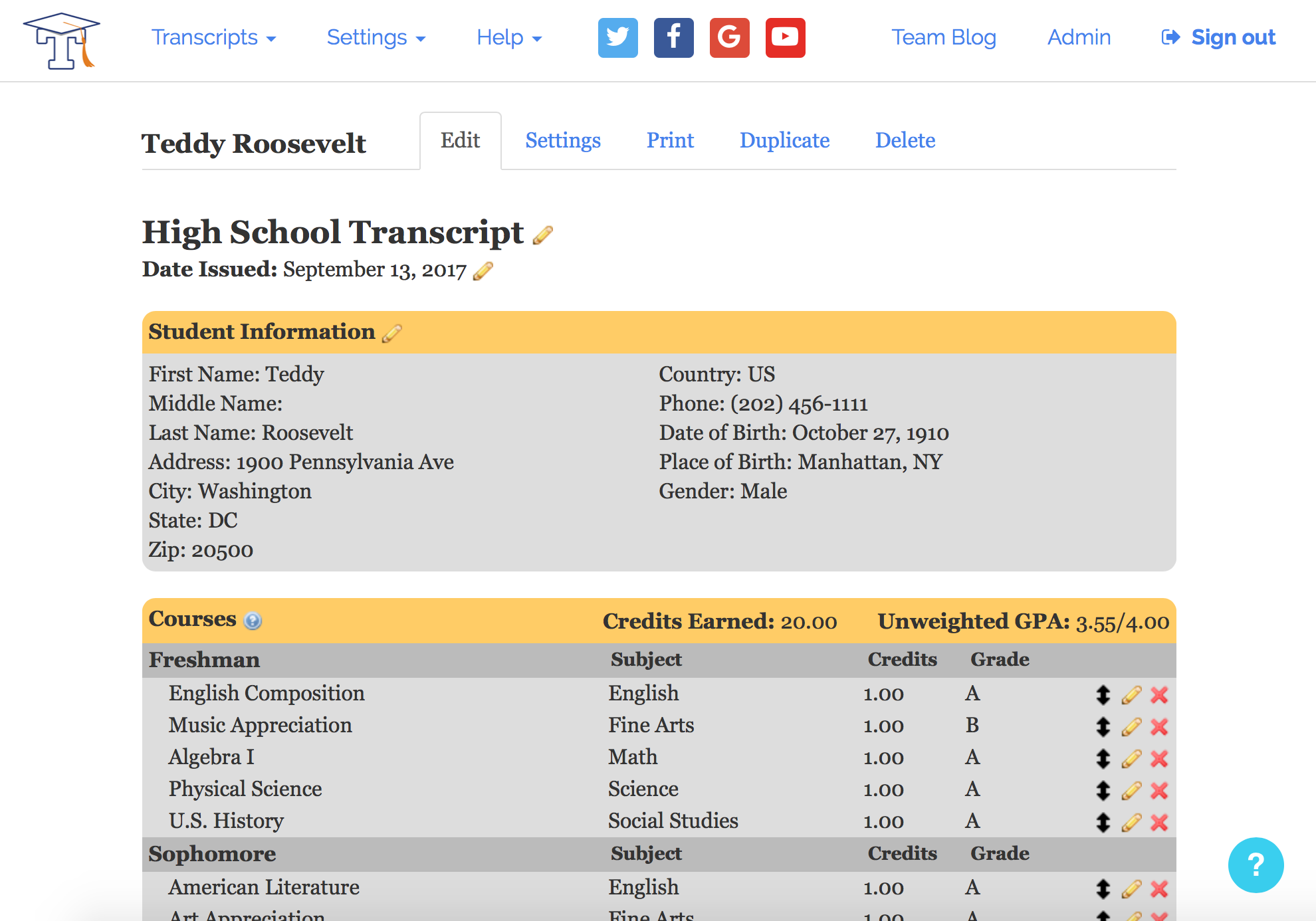Click Place of Birth: Manhattan, NY

[801, 462]
